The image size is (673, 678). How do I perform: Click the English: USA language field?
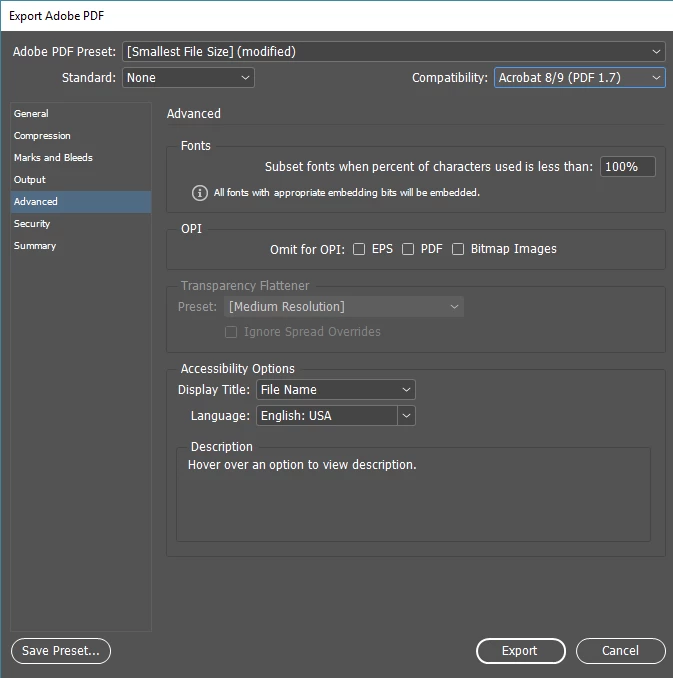[x=327, y=416]
